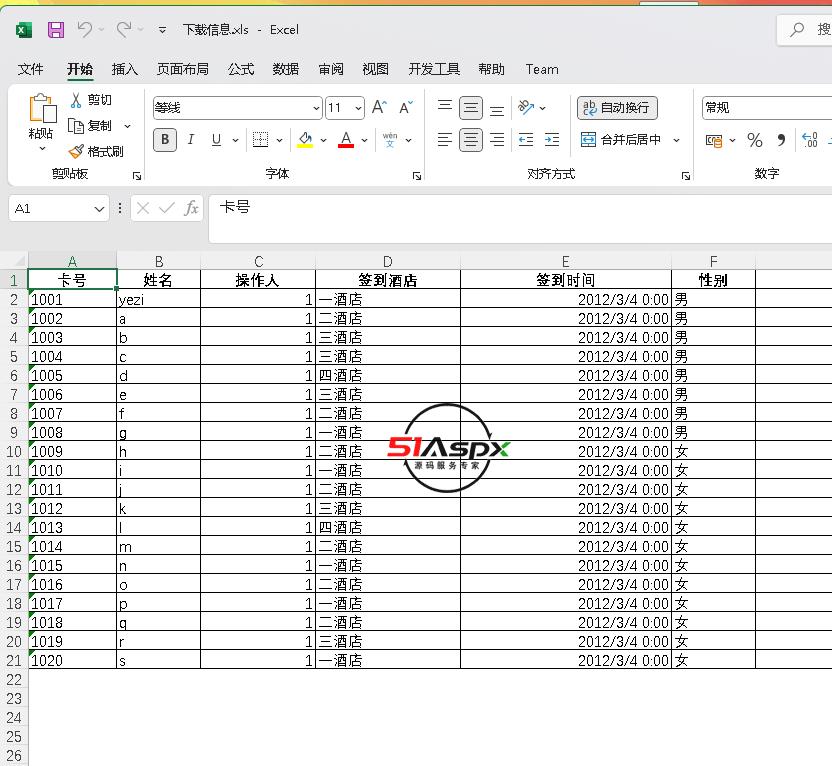Image resolution: width=832 pixels, height=766 pixels.
Task: Switch to 数据 tab
Action: (285, 69)
